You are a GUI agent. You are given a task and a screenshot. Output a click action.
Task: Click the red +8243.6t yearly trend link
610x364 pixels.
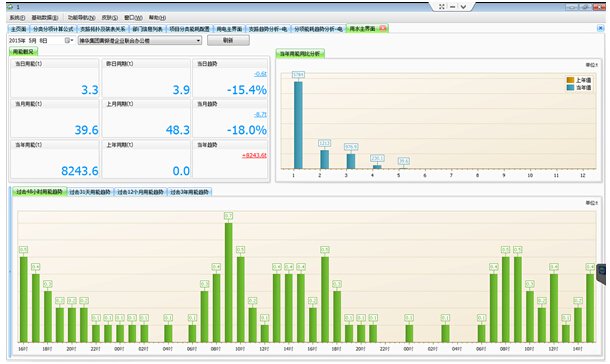pos(254,155)
